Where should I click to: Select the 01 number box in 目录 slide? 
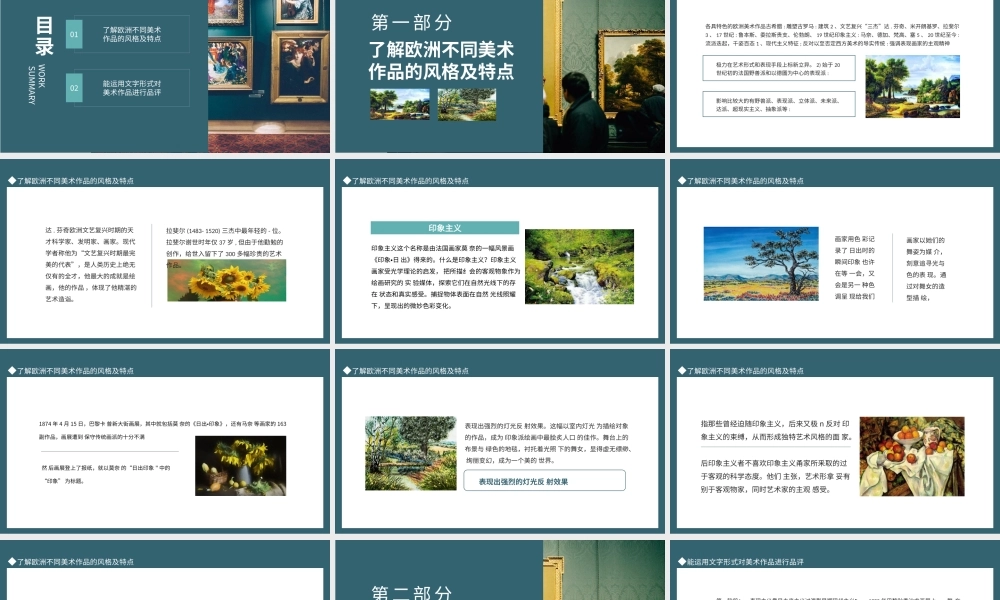click(74, 34)
